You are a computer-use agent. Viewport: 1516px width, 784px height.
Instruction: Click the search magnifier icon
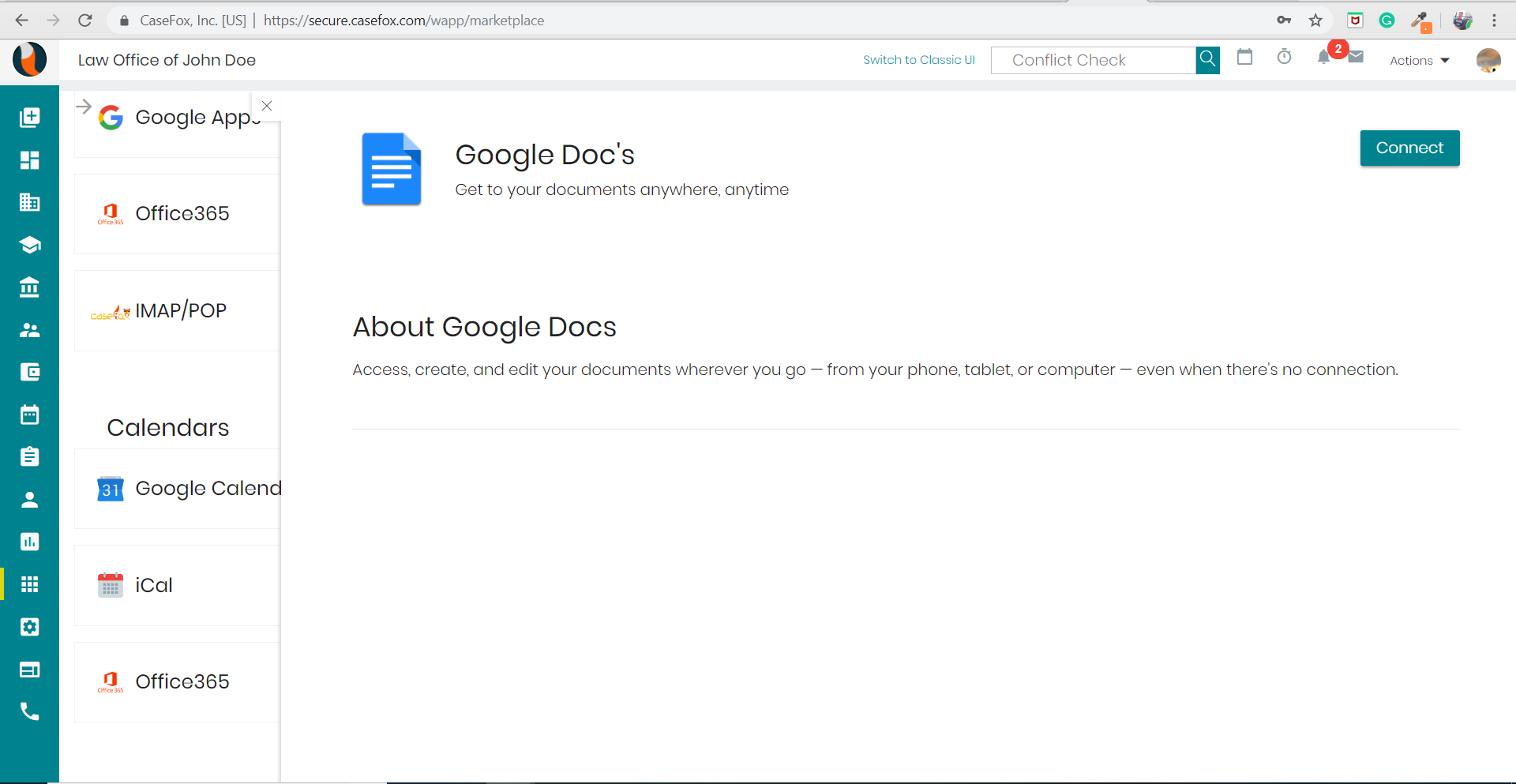[x=1207, y=60]
